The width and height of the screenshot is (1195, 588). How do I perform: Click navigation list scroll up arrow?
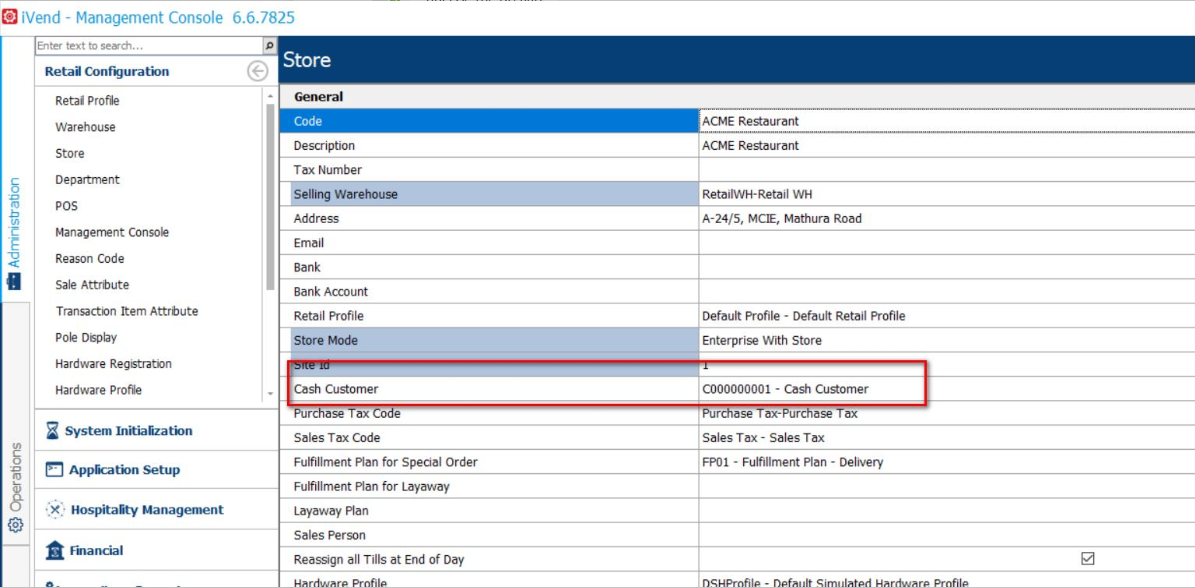pyautogui.click(x=271, y=95)
